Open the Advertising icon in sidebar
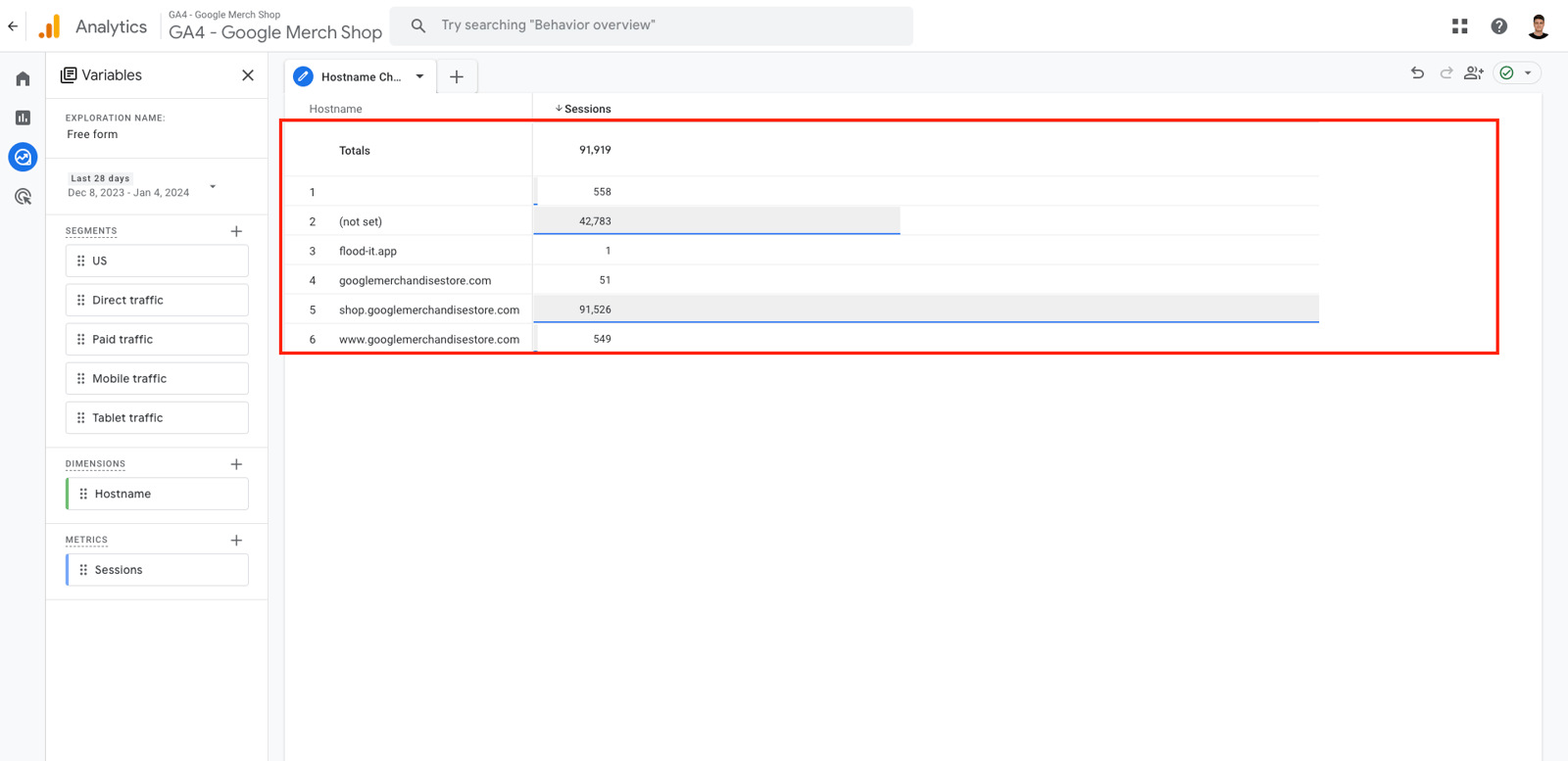This screenshot has height=761, width=1568. [x=23, y=197]
